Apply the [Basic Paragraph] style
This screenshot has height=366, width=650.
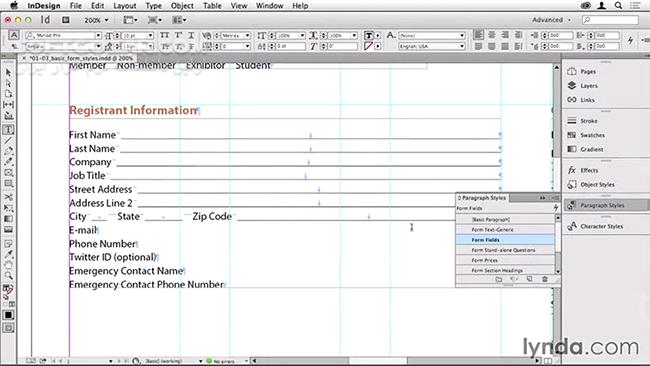[x=505, y=219]
